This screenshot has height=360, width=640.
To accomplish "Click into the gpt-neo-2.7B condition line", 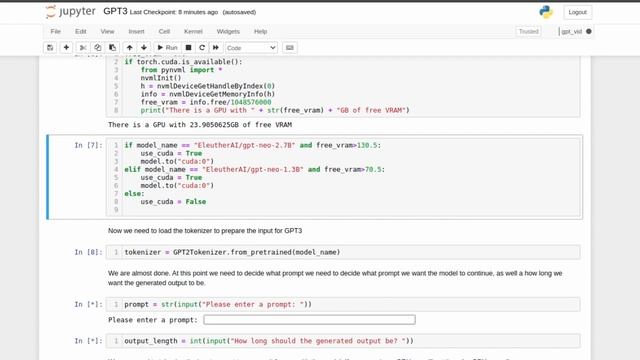I will 252,145.
